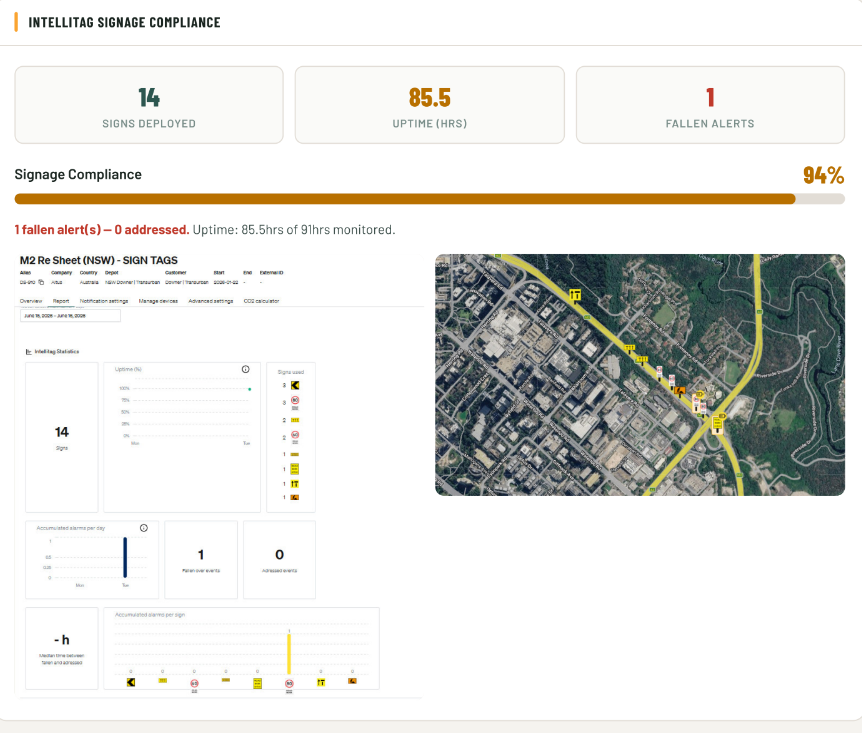Viewport: 862px width, 733px height.
Task: Click the 1 Fallen Alerts card
Action: (710, 105)
